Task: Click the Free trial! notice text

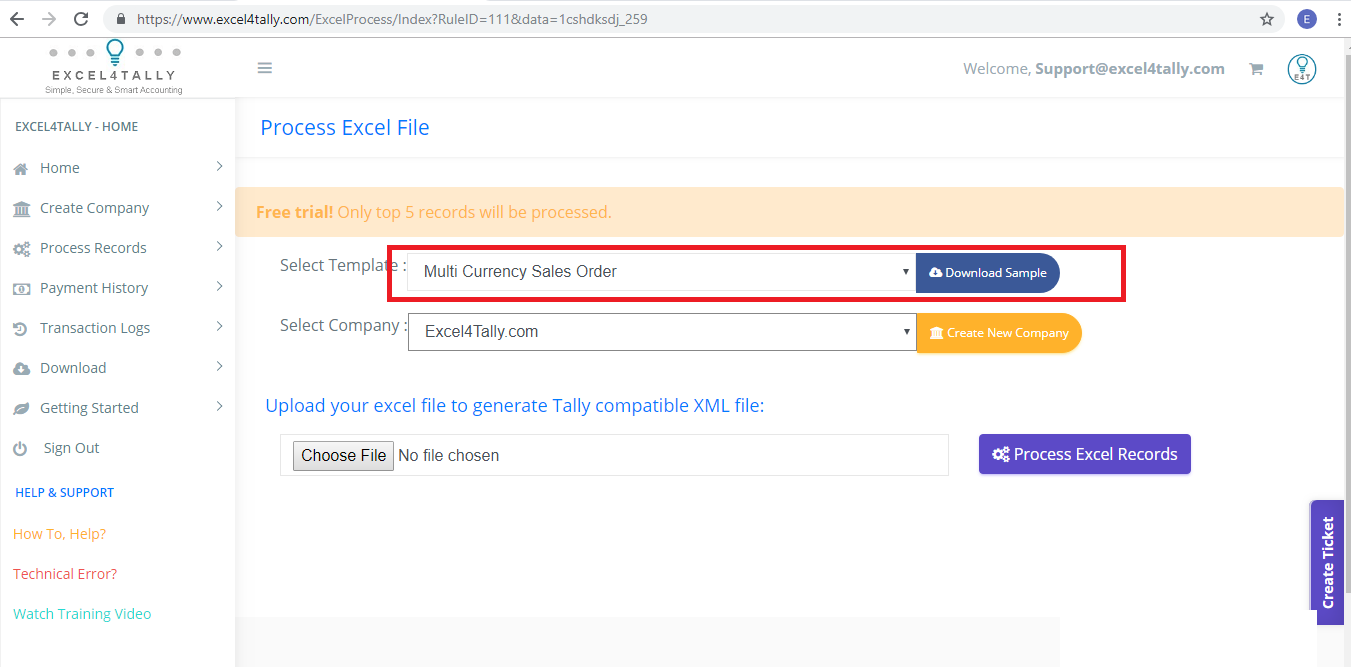Action: click(434, 212)
